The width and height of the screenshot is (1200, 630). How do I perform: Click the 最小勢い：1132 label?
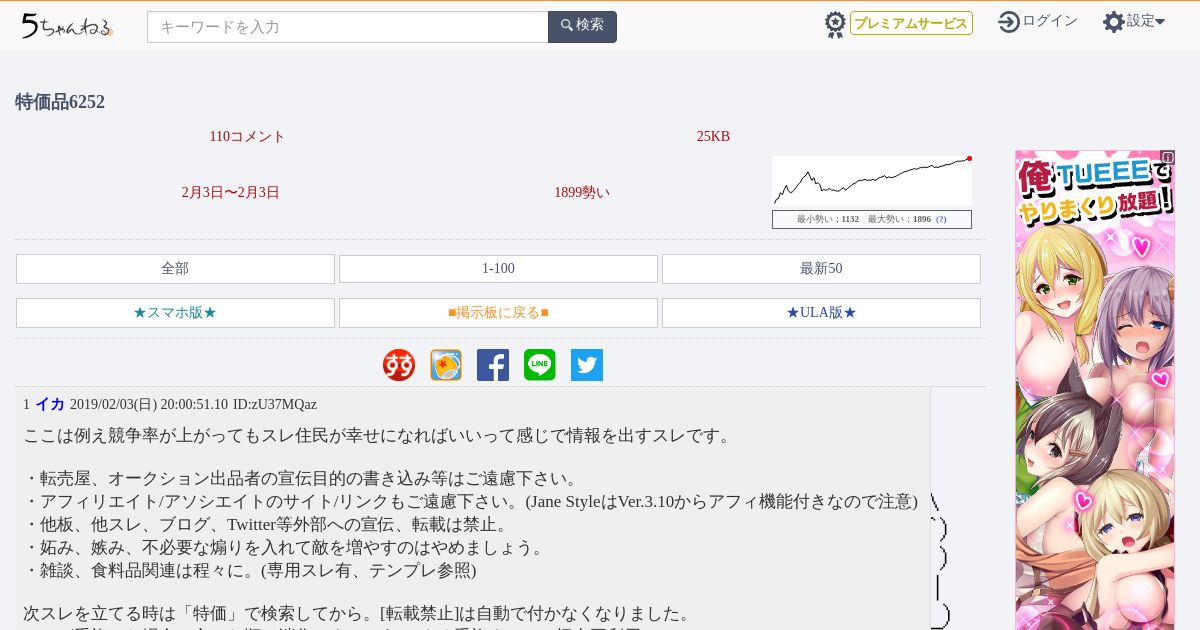point(828,219)
